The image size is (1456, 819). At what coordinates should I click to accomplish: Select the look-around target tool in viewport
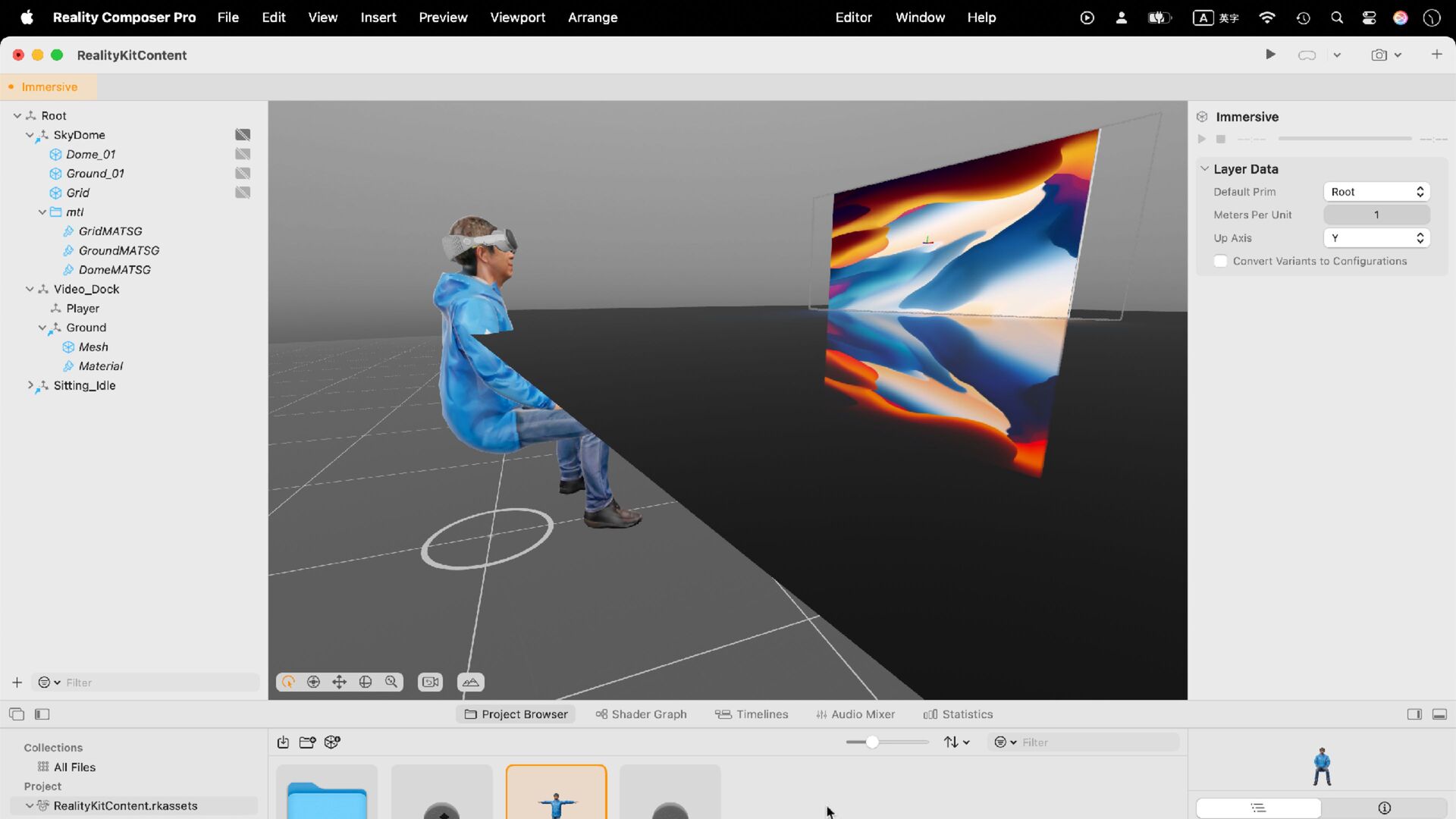point(313,682)
